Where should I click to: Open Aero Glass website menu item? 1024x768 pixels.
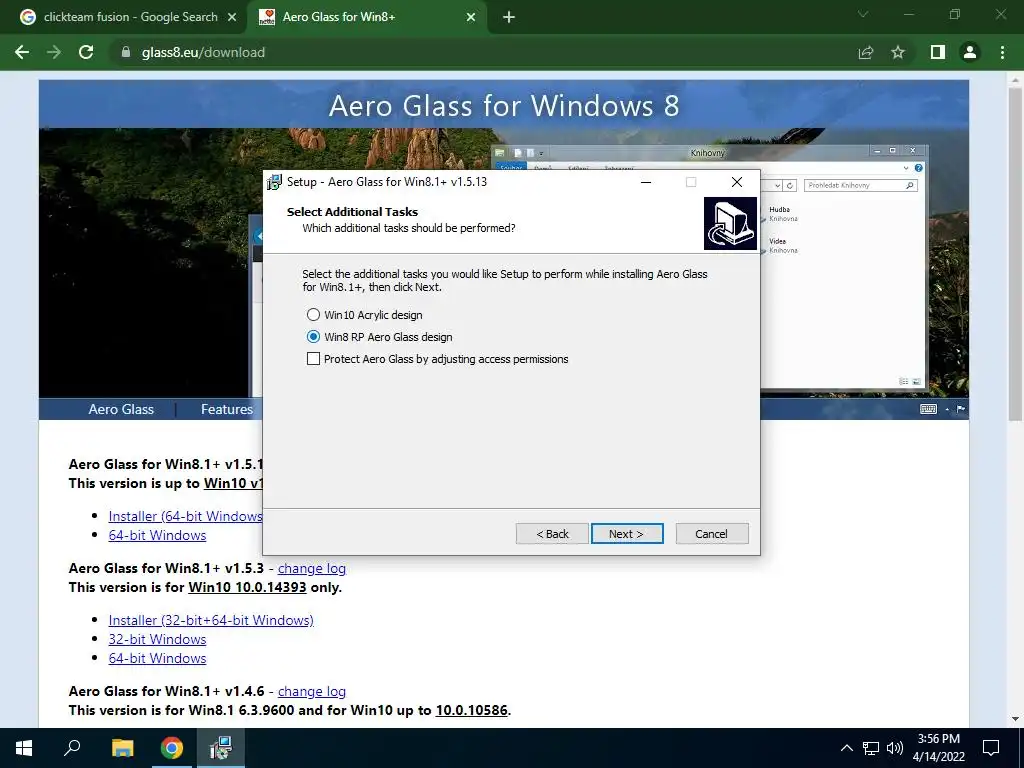[121, 409]
